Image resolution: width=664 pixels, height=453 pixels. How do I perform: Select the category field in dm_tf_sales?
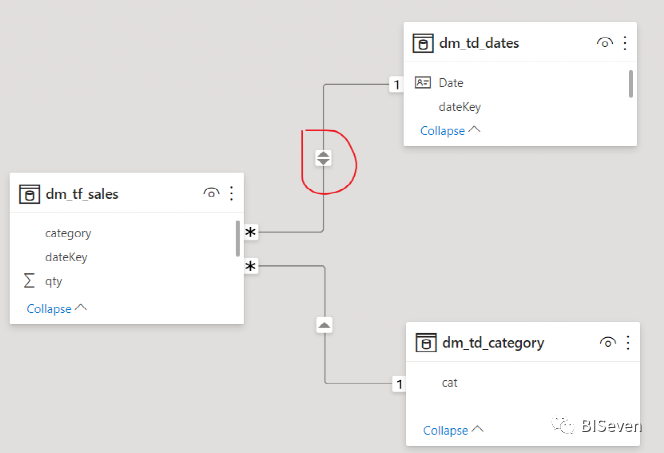68,233
